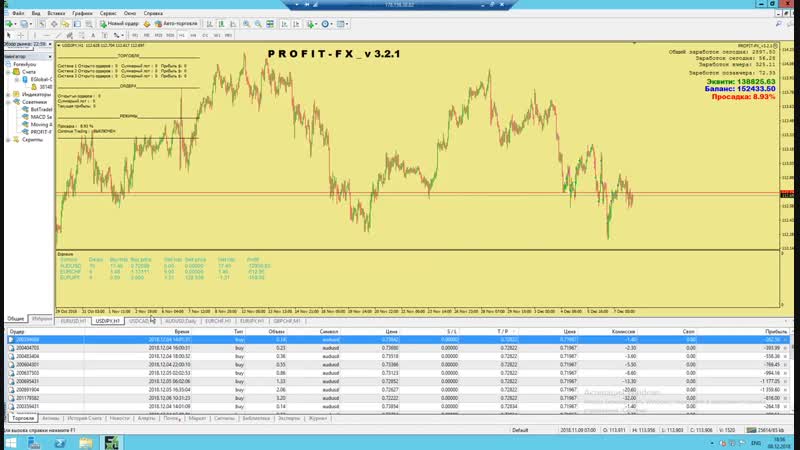800x450 pixels.
Task: Toggle the Data Window toolbar icon
Action: point(54,24)
